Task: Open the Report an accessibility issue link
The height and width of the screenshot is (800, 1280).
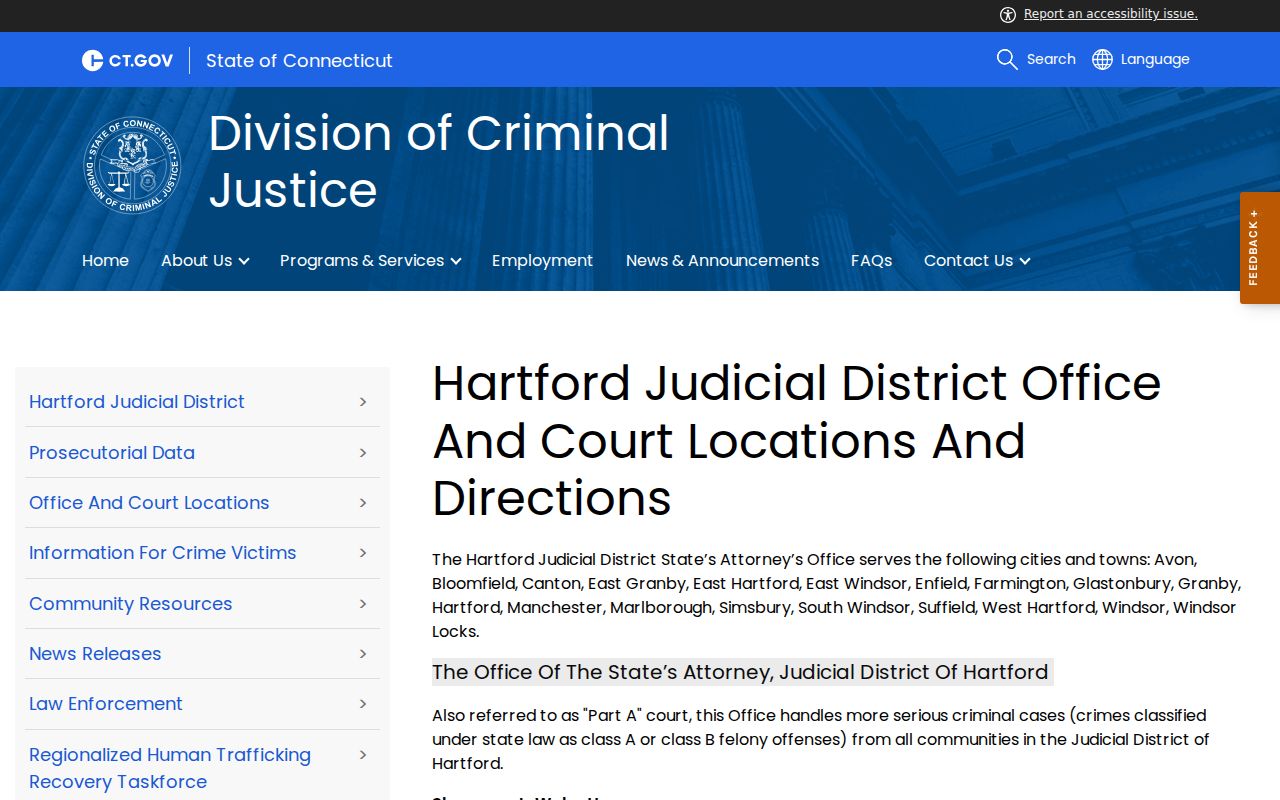Action: (1111, 14)
